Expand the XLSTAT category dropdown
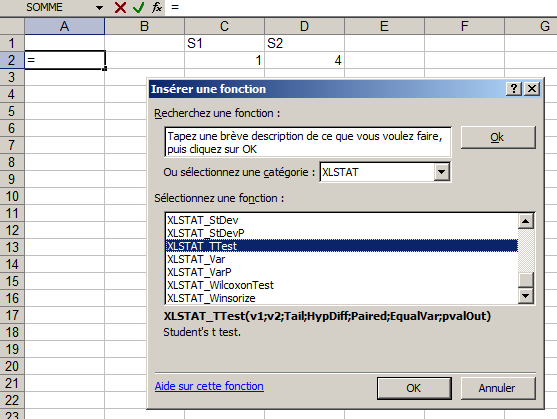 (442, 172)
